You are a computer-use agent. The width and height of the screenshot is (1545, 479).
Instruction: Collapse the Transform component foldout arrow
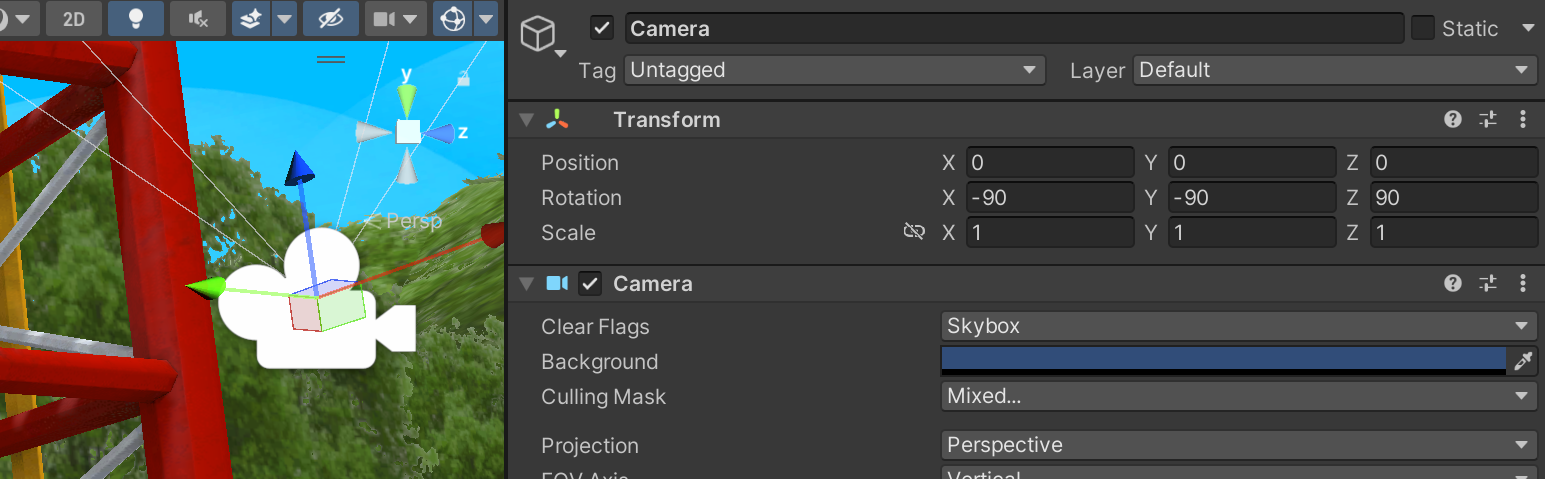click(x=526, y=120)
